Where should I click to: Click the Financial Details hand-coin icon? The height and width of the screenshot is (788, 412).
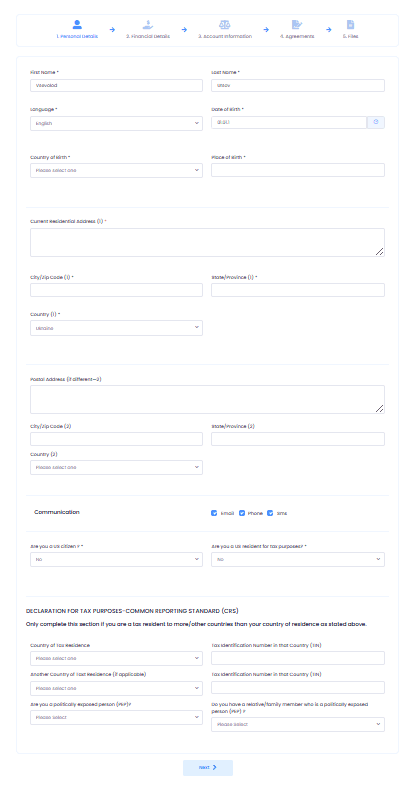(x=148, y=25)
